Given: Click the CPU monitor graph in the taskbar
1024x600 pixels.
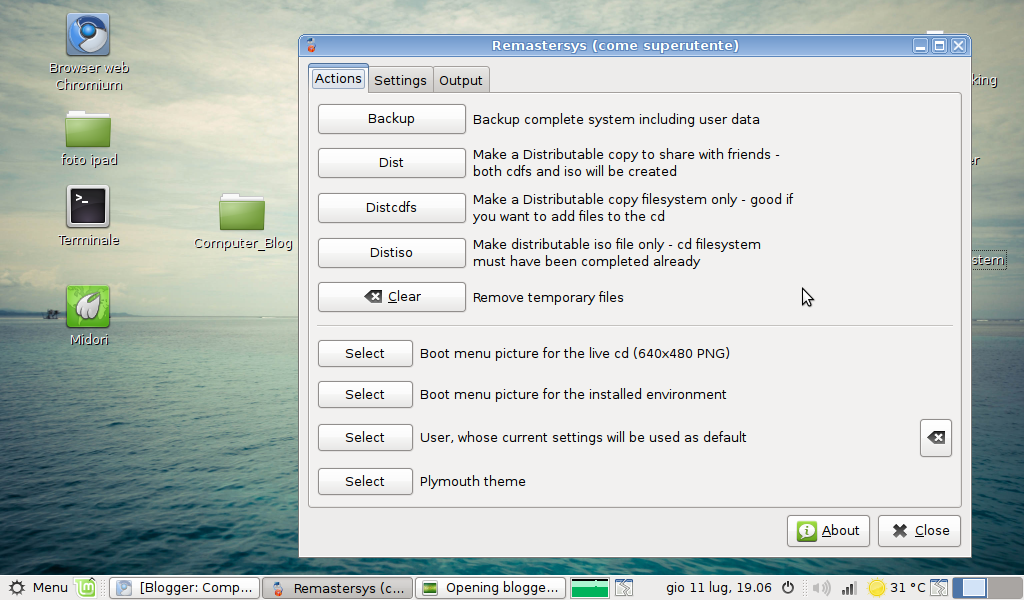Looking at the screenshot, I should click(588, 587).
